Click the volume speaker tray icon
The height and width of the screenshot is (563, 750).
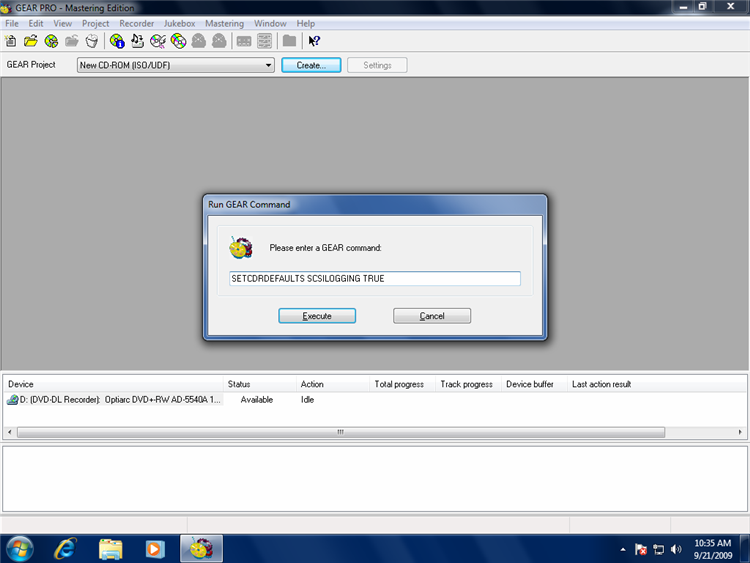click(x=676, y=550)
